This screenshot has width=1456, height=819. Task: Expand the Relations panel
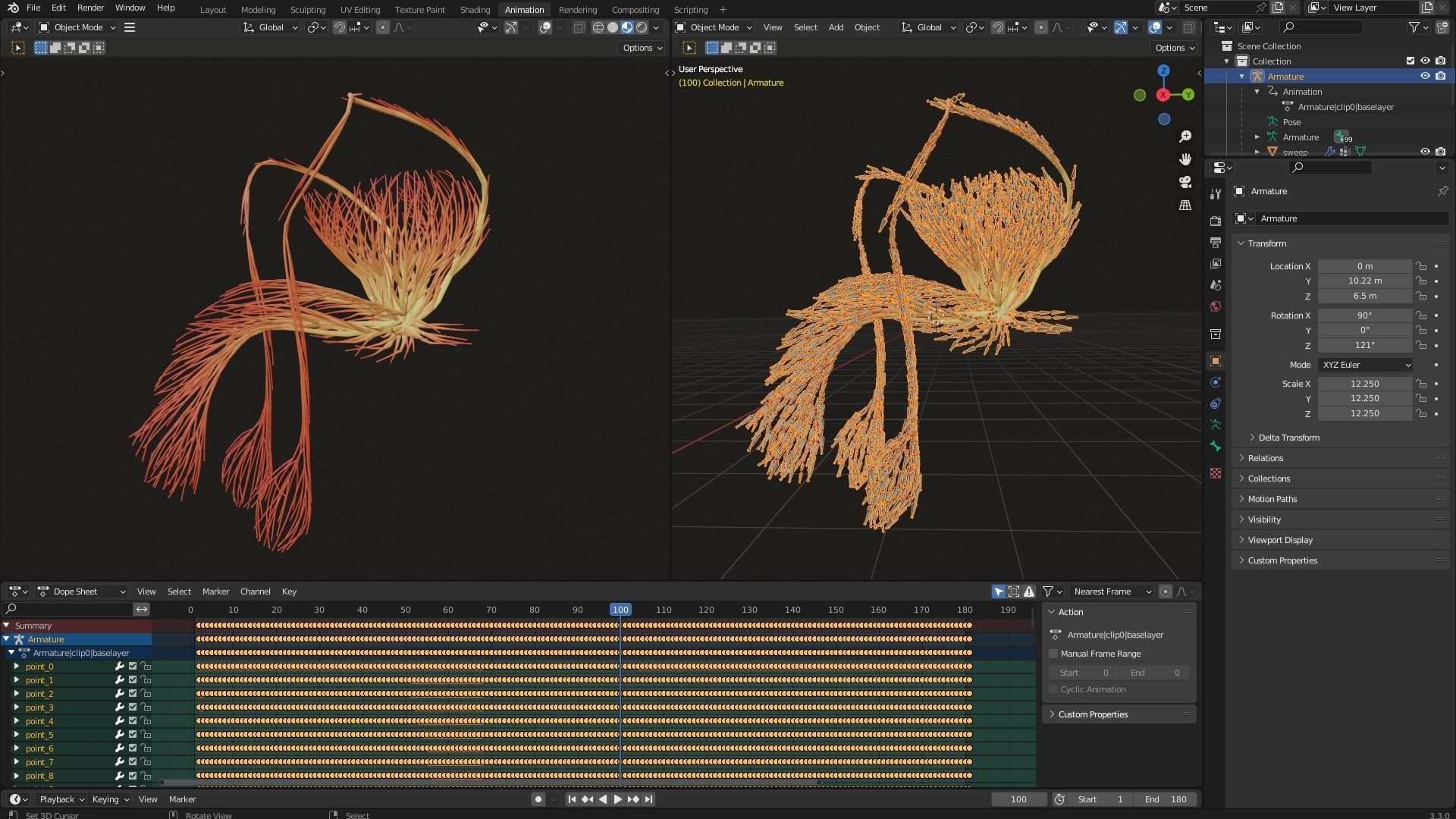[x=1341, y=458]
